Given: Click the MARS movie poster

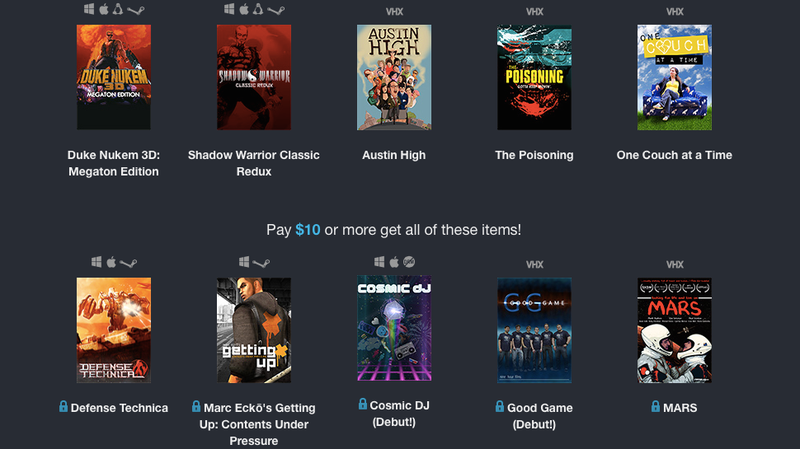Looking at the screenshot, I should (674, 330).
